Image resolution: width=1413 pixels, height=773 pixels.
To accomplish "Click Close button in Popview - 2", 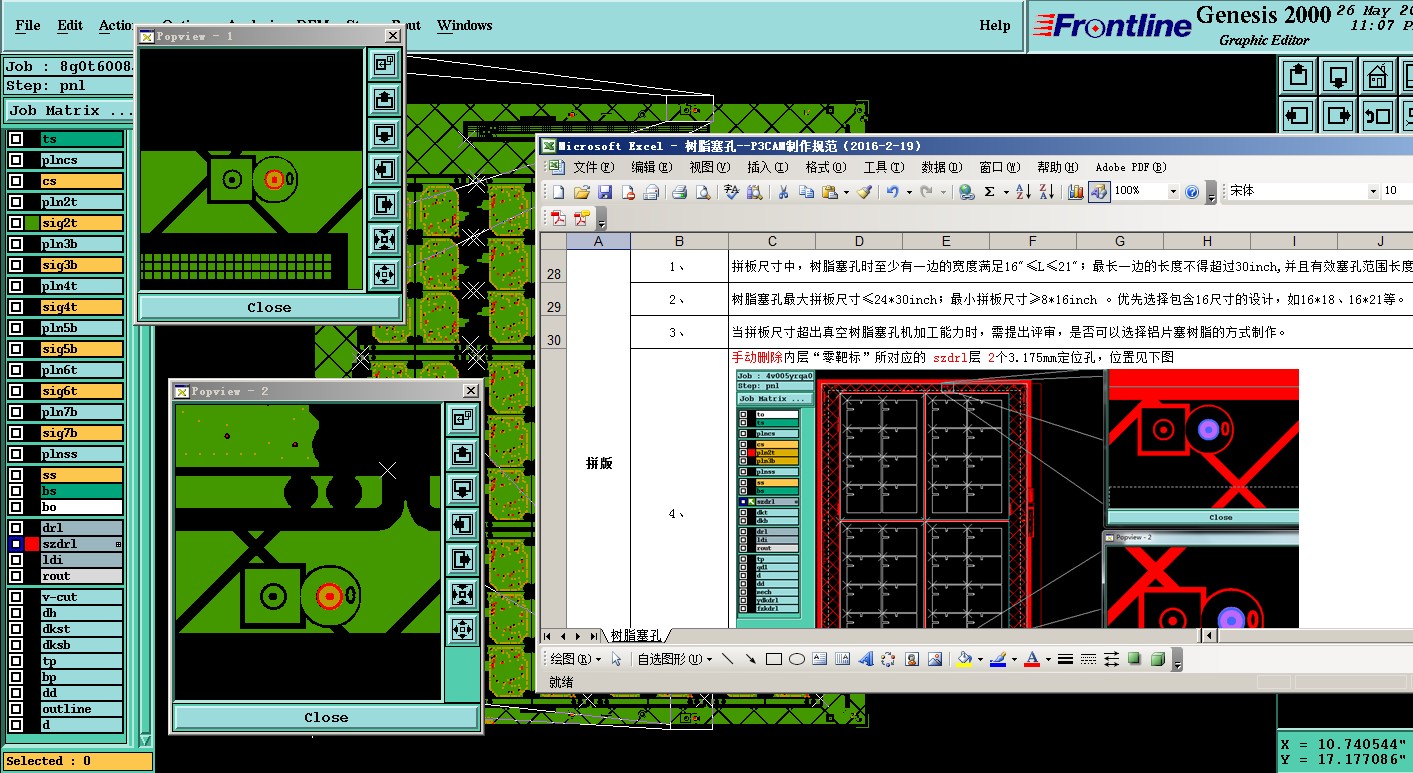I will [326, 717].
